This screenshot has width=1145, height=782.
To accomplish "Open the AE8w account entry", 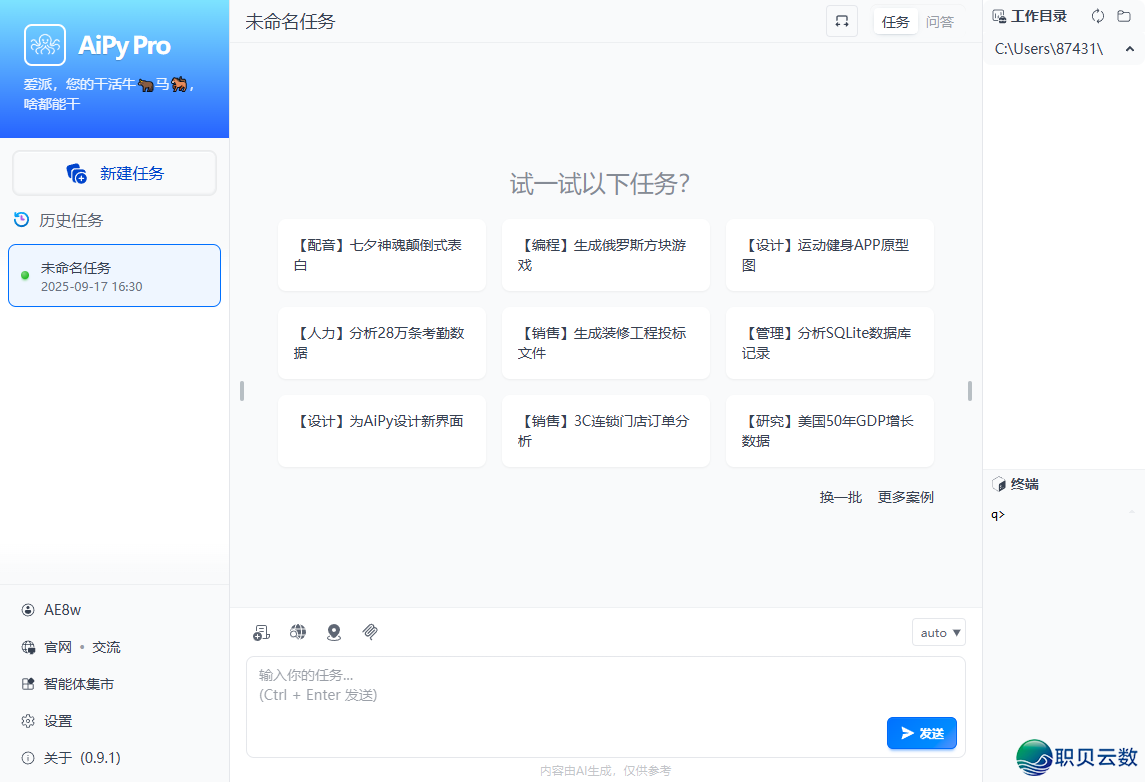I will (62, 610).
